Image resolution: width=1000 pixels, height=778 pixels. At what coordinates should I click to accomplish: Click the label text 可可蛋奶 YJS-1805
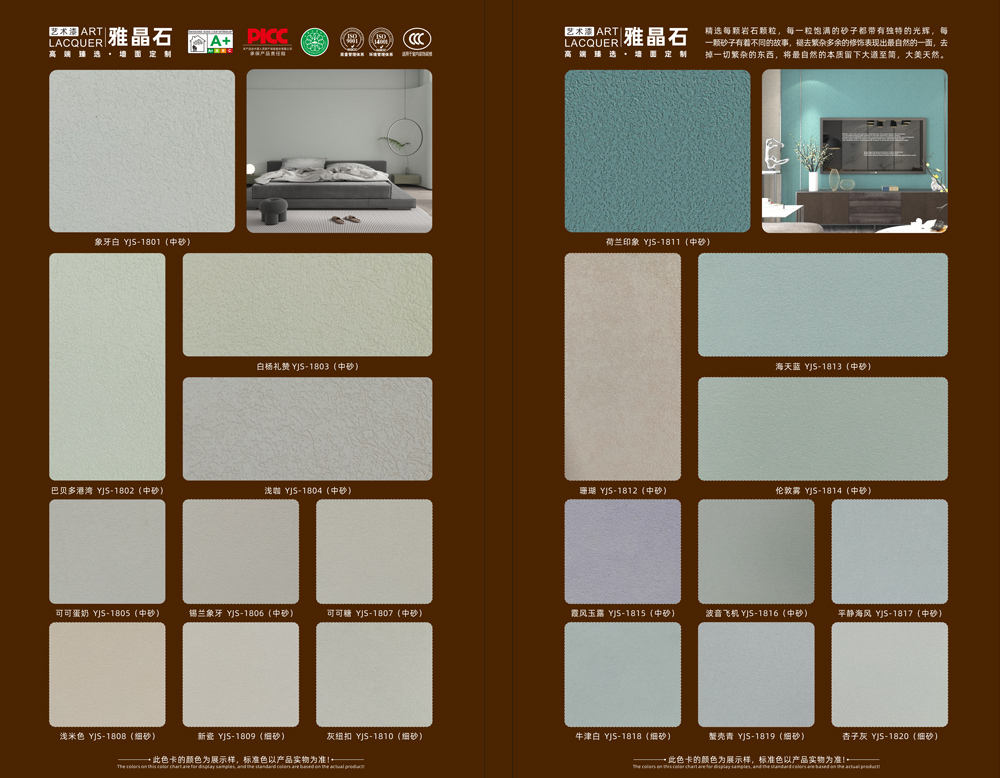point(92,613)
